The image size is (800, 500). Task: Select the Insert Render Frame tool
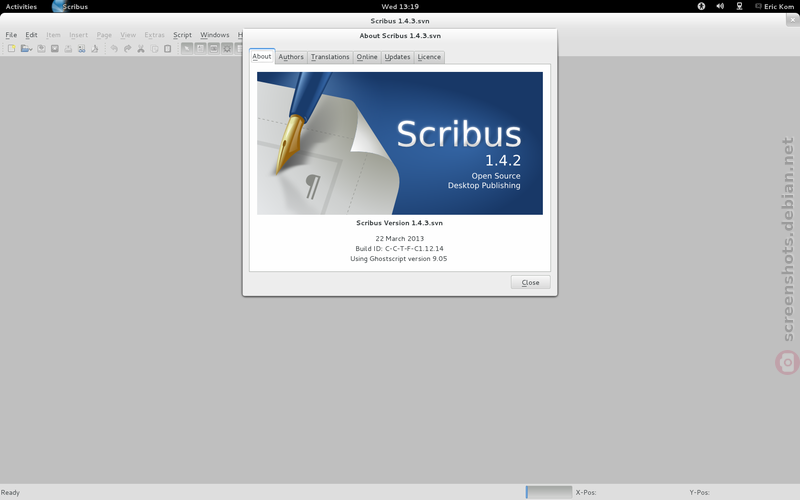click(x=227, y=48)
